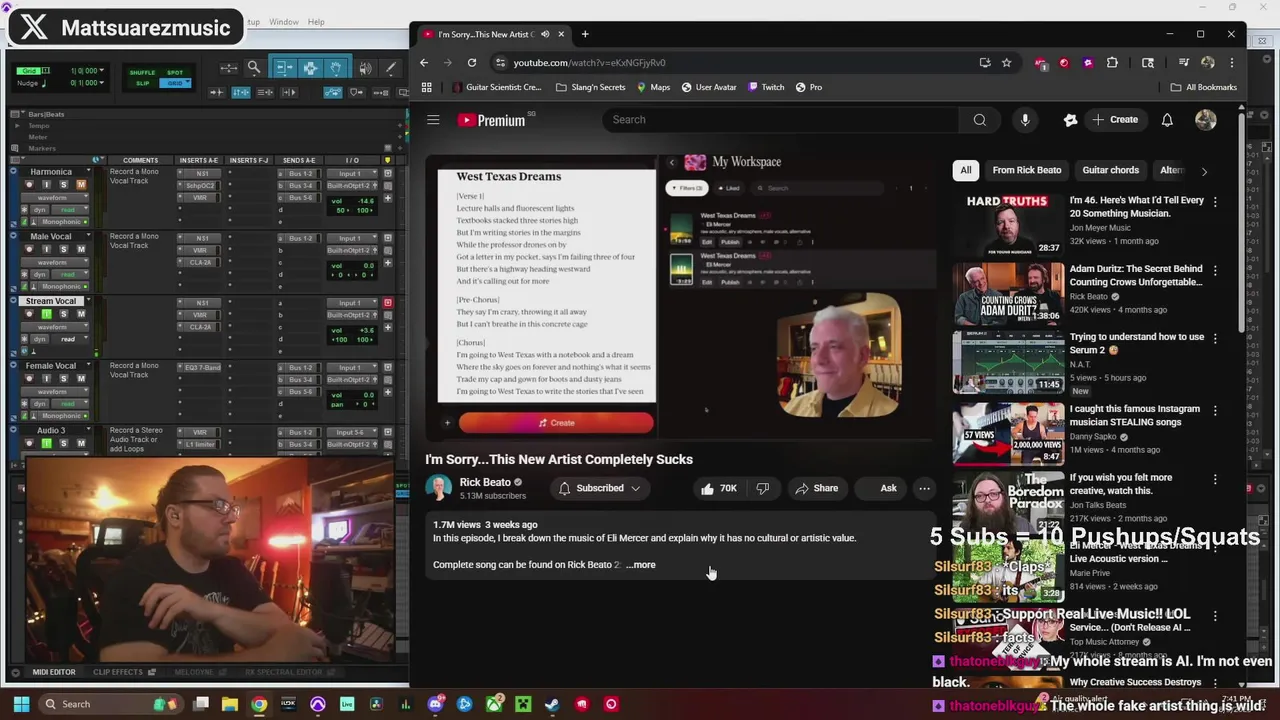Image resolution: width=1280 pixels, height=720 pixels.
Task: Toggle mute on Harmonica track
Action: (81, 184)
